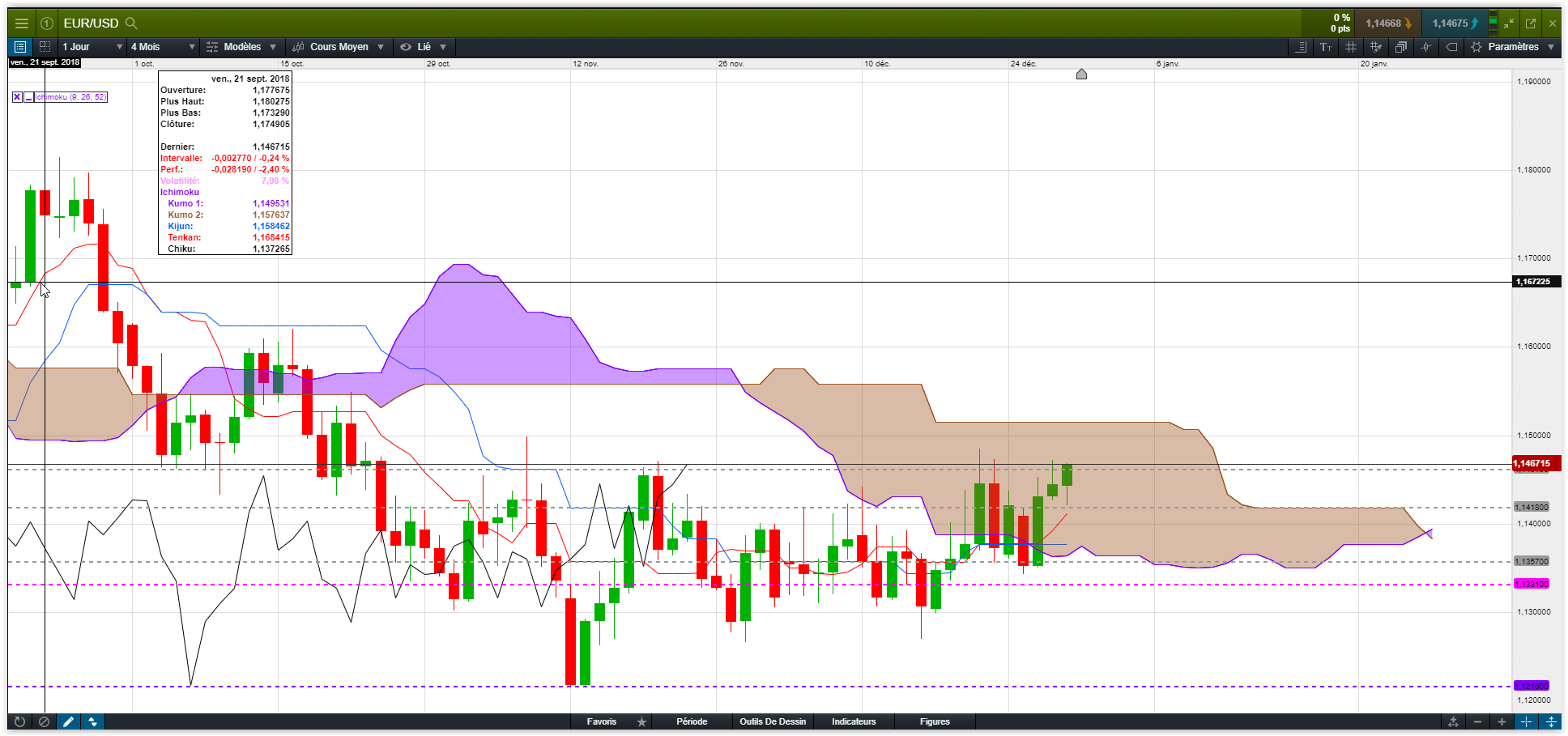This screenshot has width=1568, height=736.
Task: Expand the 1 Jour interval dropdown
Action: click(x=92, y=47)
